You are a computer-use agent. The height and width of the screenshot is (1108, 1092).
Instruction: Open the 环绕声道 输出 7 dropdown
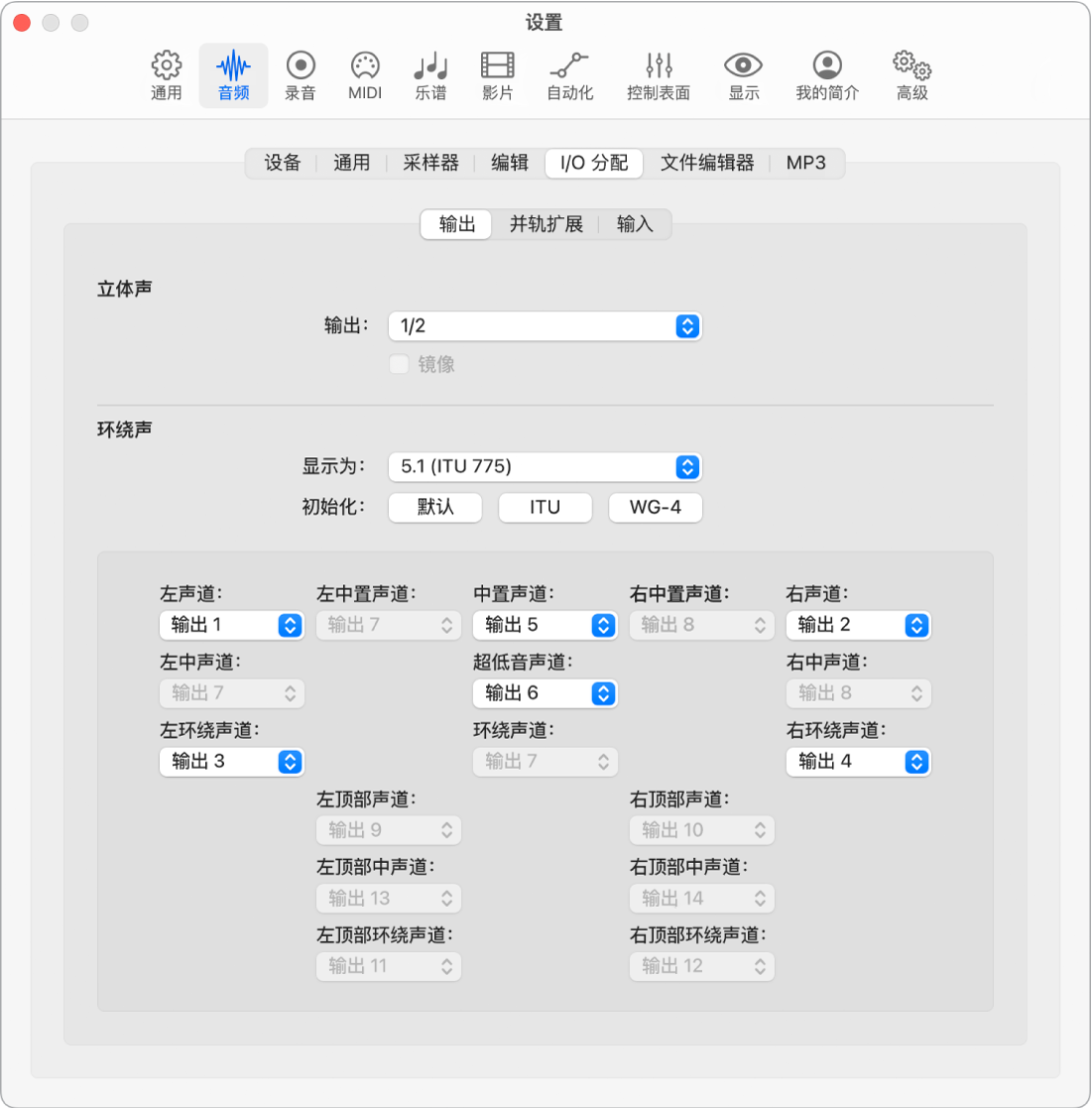[x=545, y=762]
